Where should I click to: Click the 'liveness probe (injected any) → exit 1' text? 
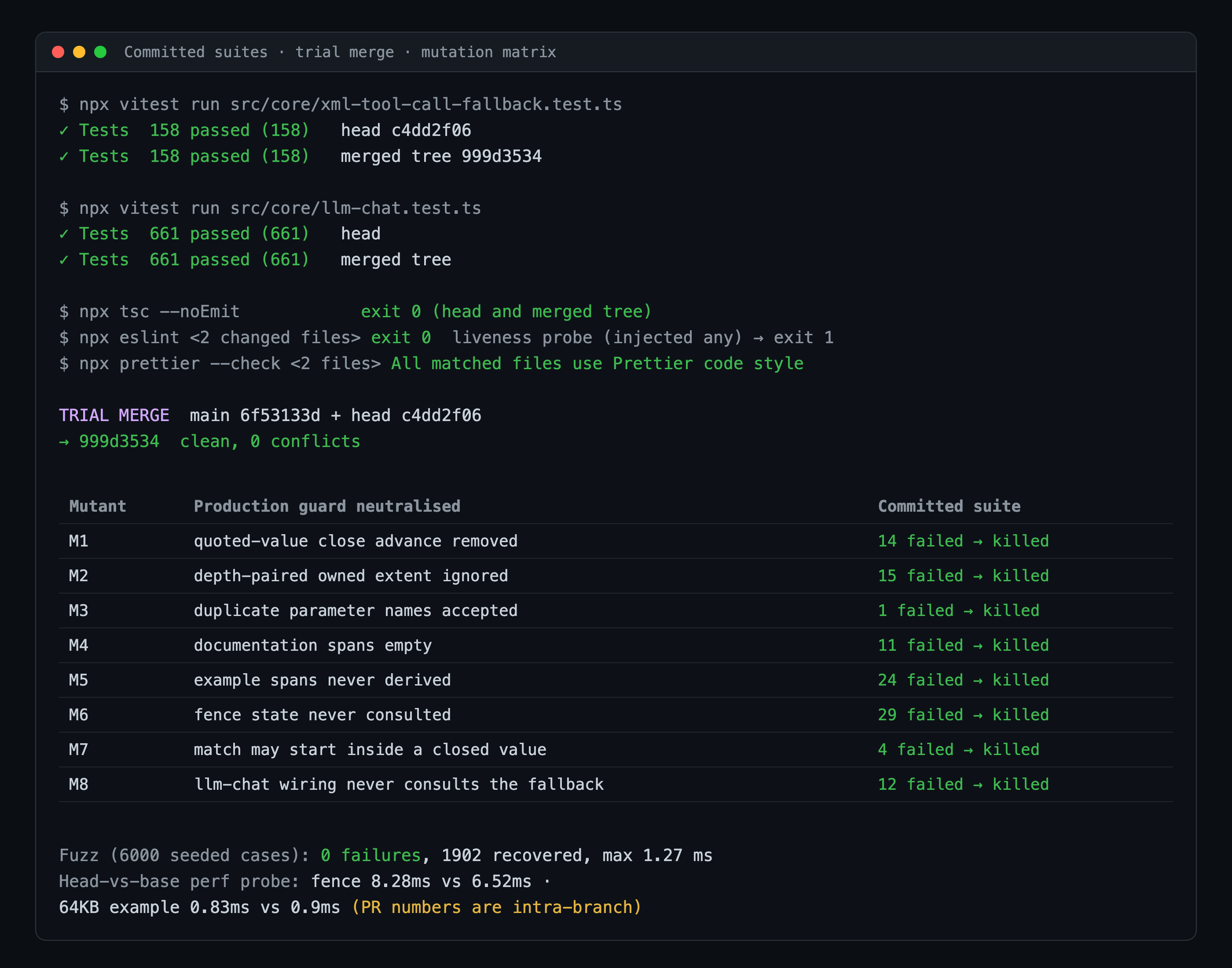click(643, 338)
